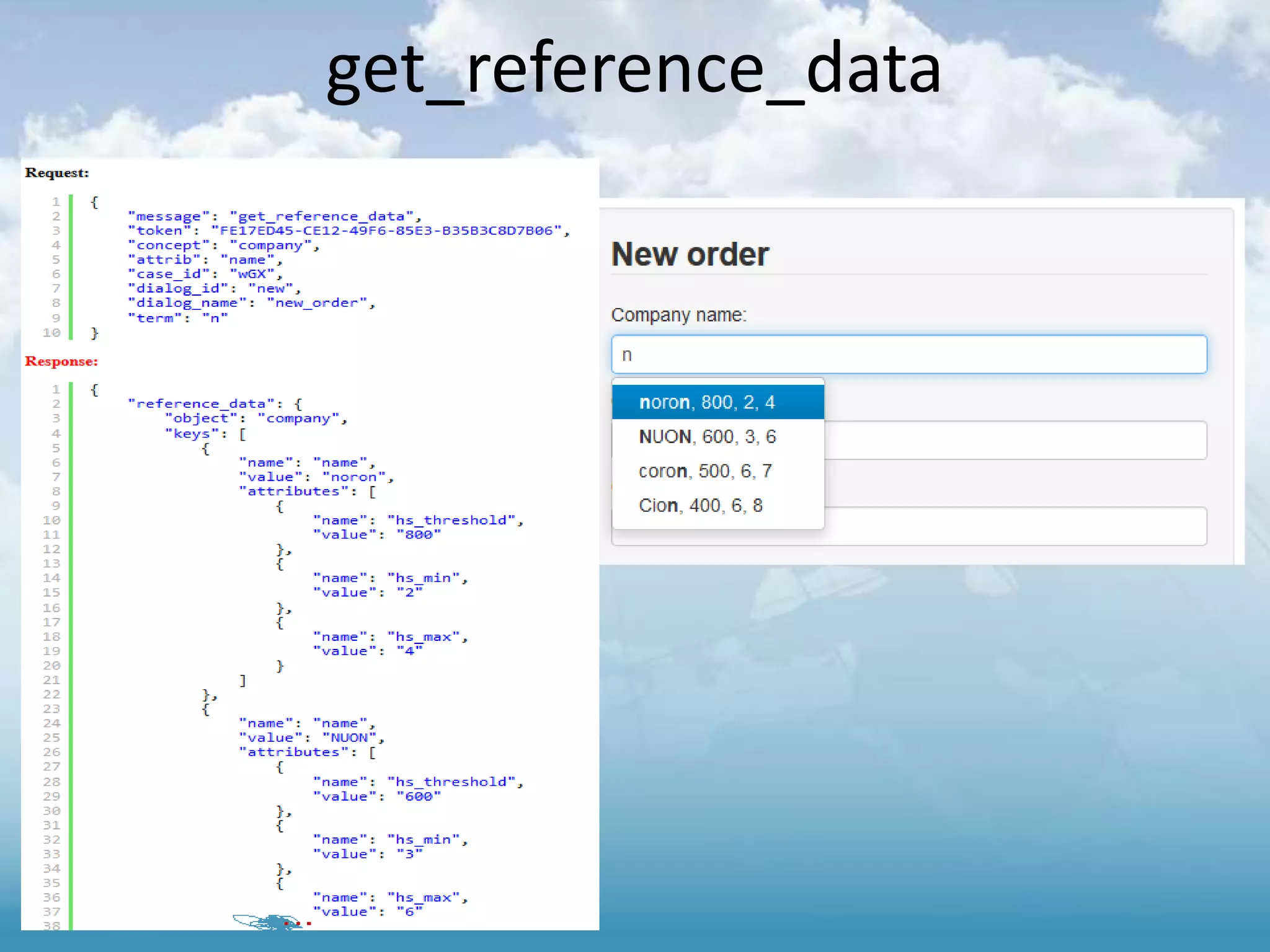Click the request line '"dialog_name": "new_order"'
The width and height of the screenshot is (1270, 952).
point(252,303)
